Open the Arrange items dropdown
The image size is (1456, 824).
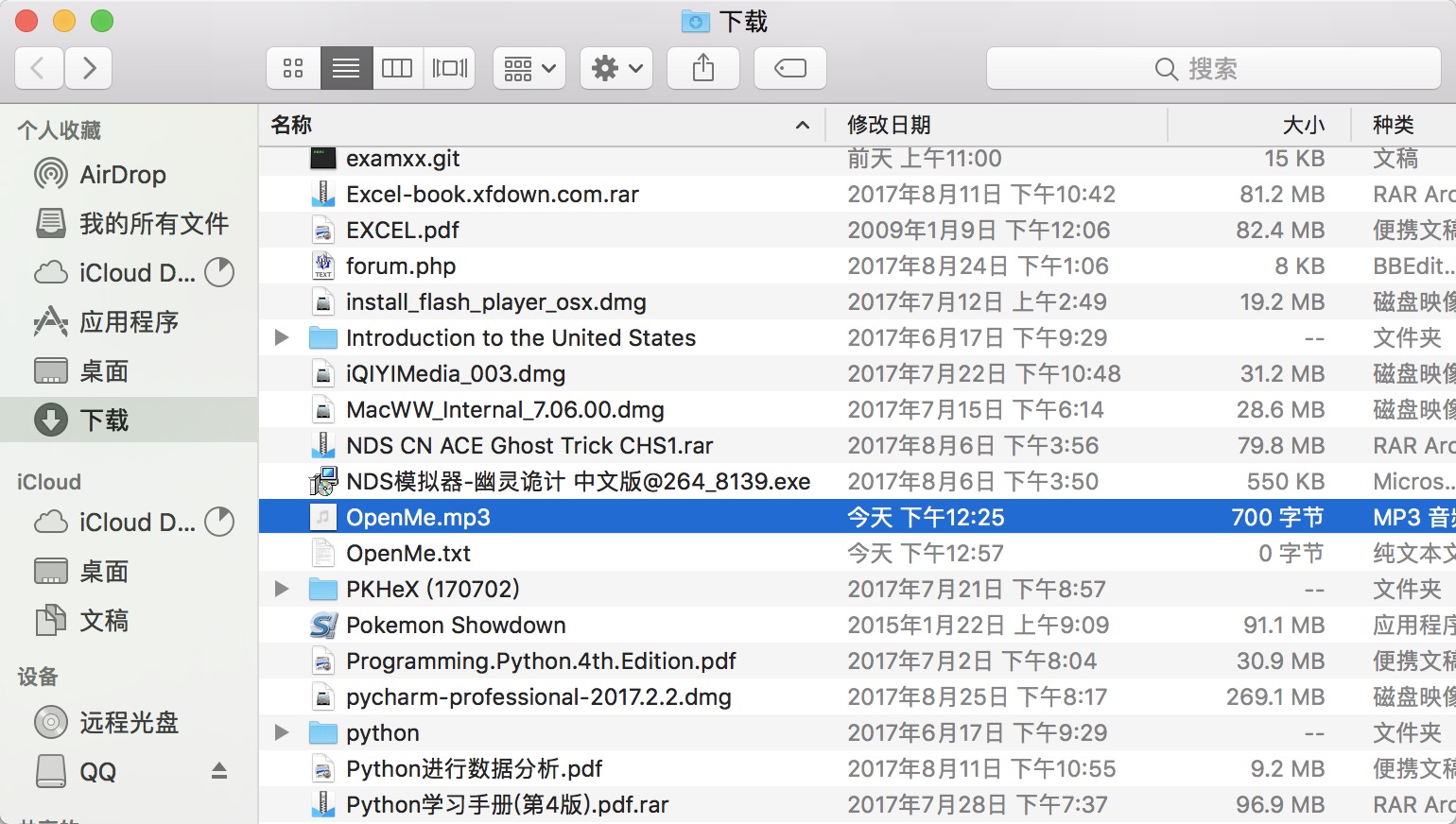tap(529, 68)
